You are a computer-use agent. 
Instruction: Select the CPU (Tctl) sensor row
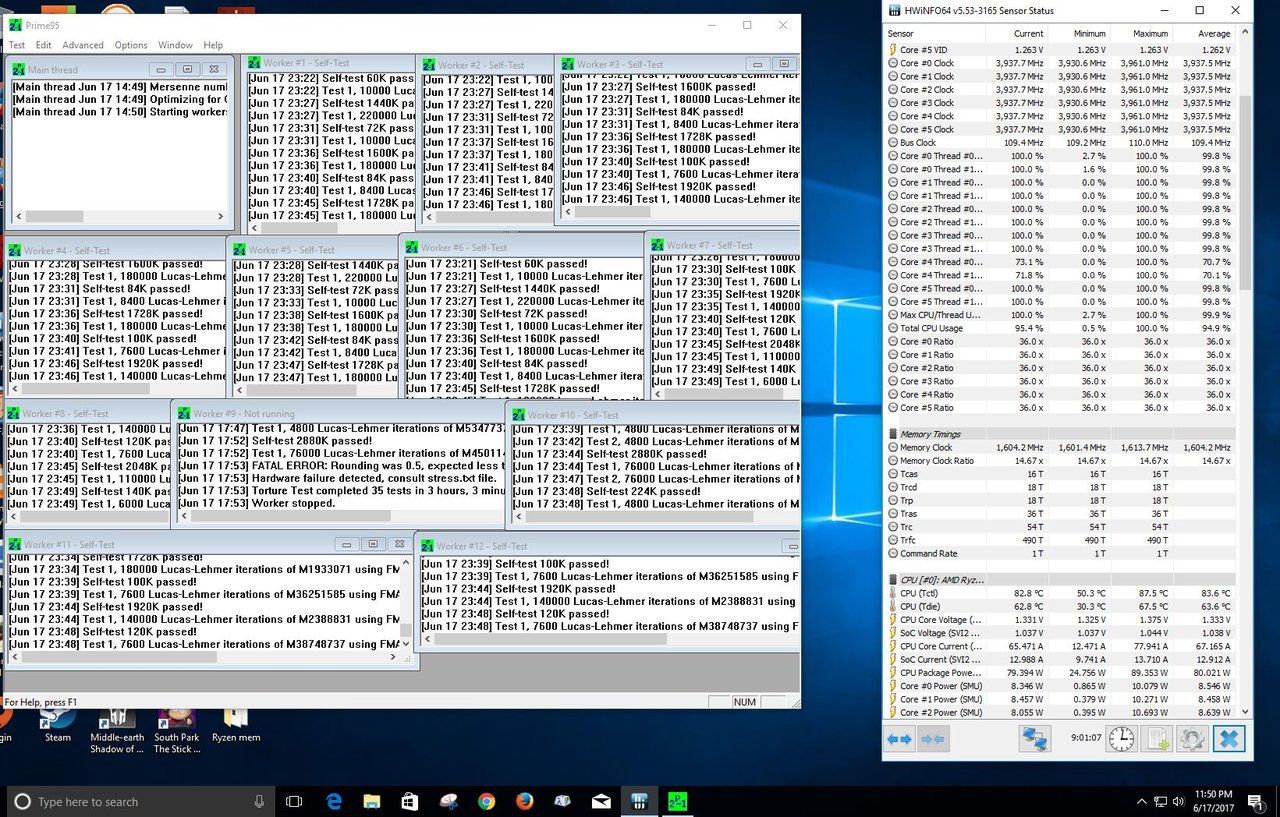point(1060,593)
